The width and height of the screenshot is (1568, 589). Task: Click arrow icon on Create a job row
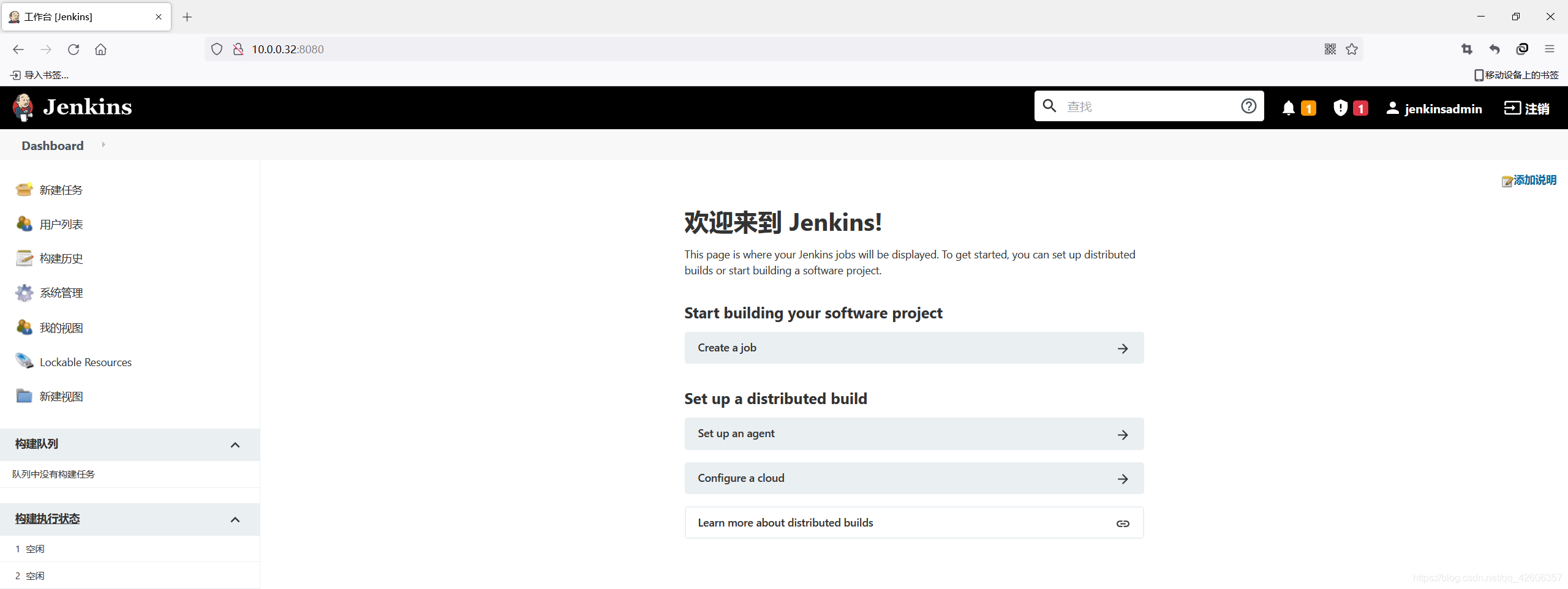point(1123,348)
